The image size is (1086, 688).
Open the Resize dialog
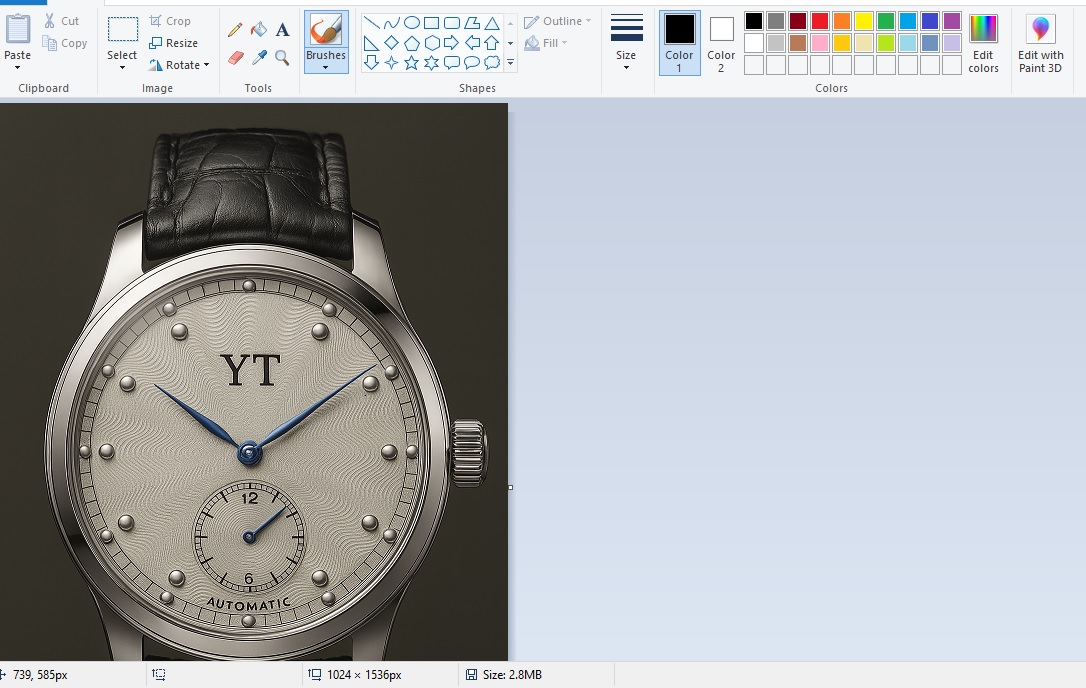pos(173,43)
